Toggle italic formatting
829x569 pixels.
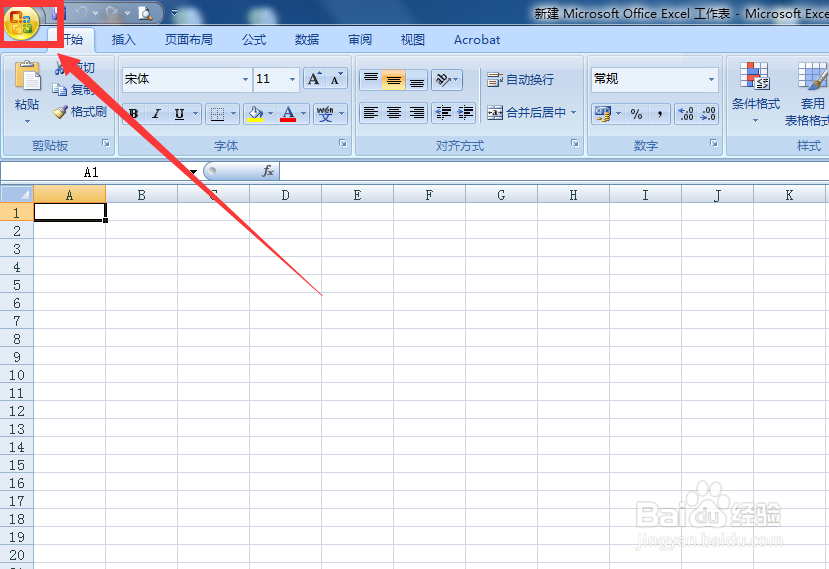[x=156, y=114]
